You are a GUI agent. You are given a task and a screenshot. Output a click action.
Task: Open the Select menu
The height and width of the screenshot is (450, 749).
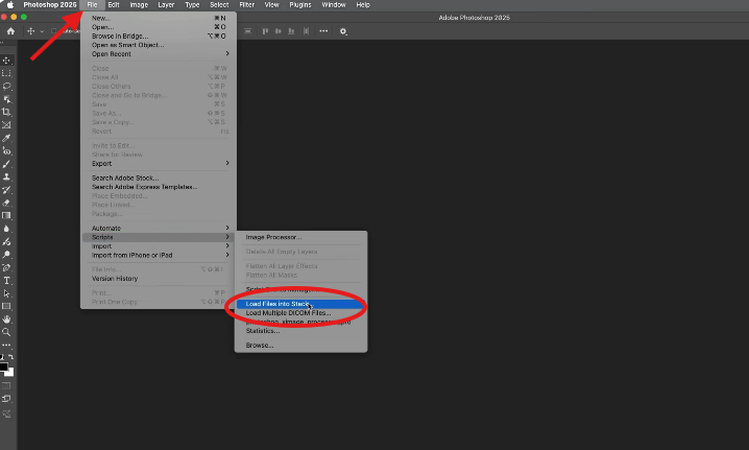point(219,5)
